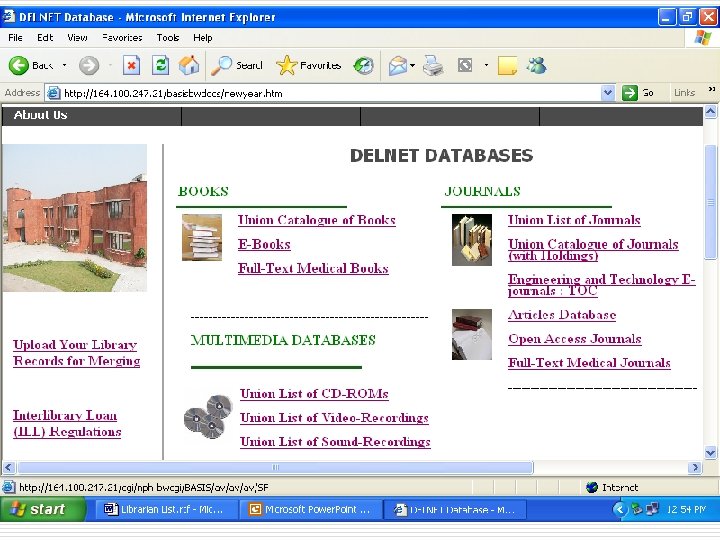Expand the Links toolbar chevron
720x540 pixels.
pos(712,89)
